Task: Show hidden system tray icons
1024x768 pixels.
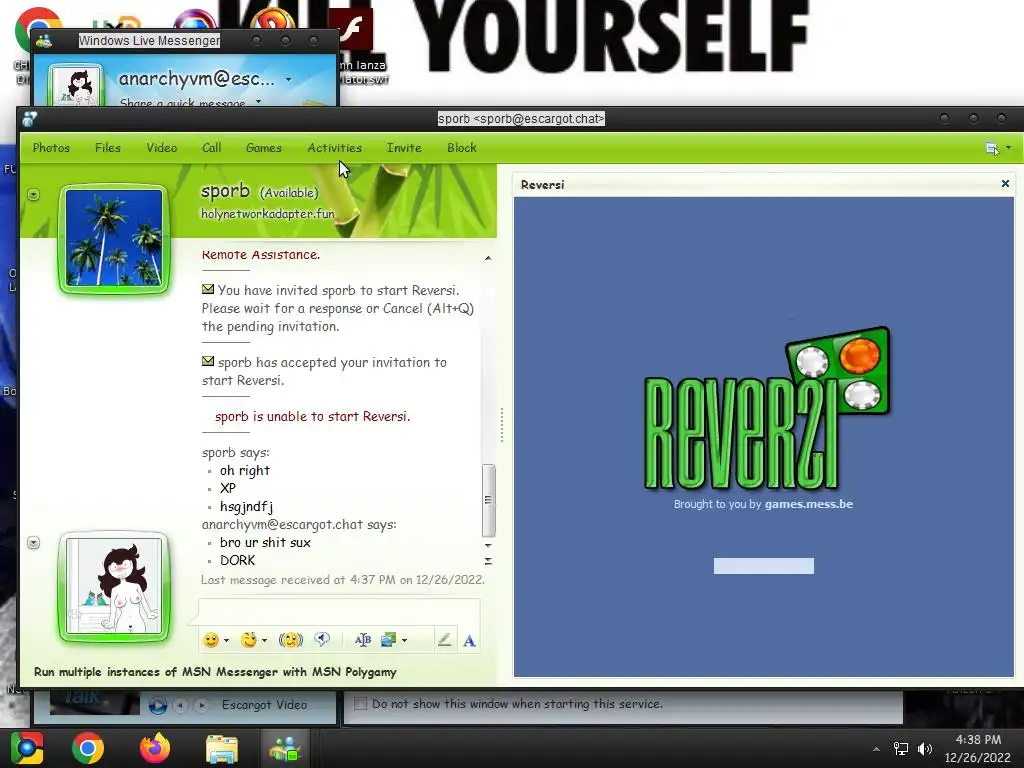Action: (876, 749)
